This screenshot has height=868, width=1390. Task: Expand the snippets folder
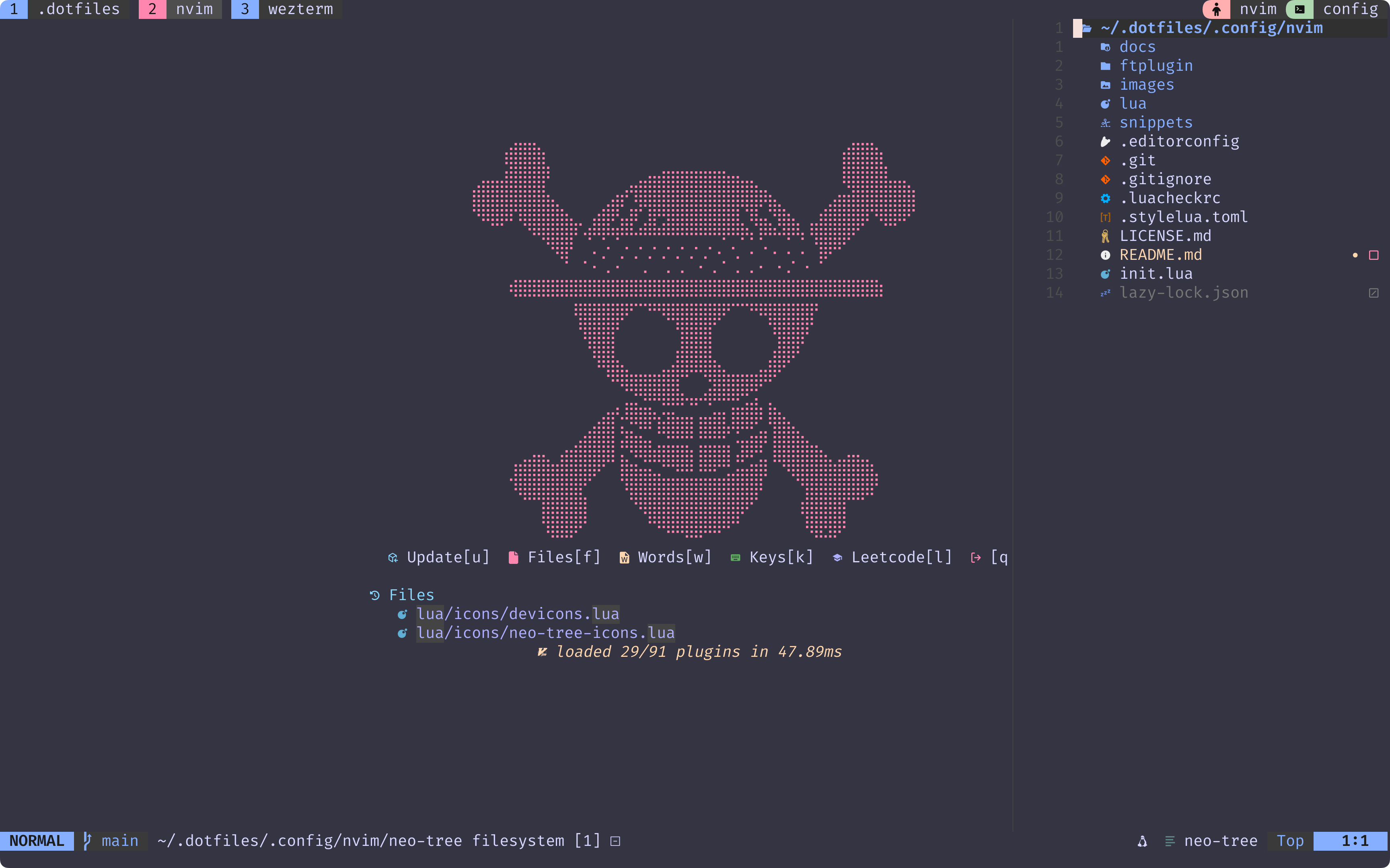pyautogui.click(x=1155, y=123)
